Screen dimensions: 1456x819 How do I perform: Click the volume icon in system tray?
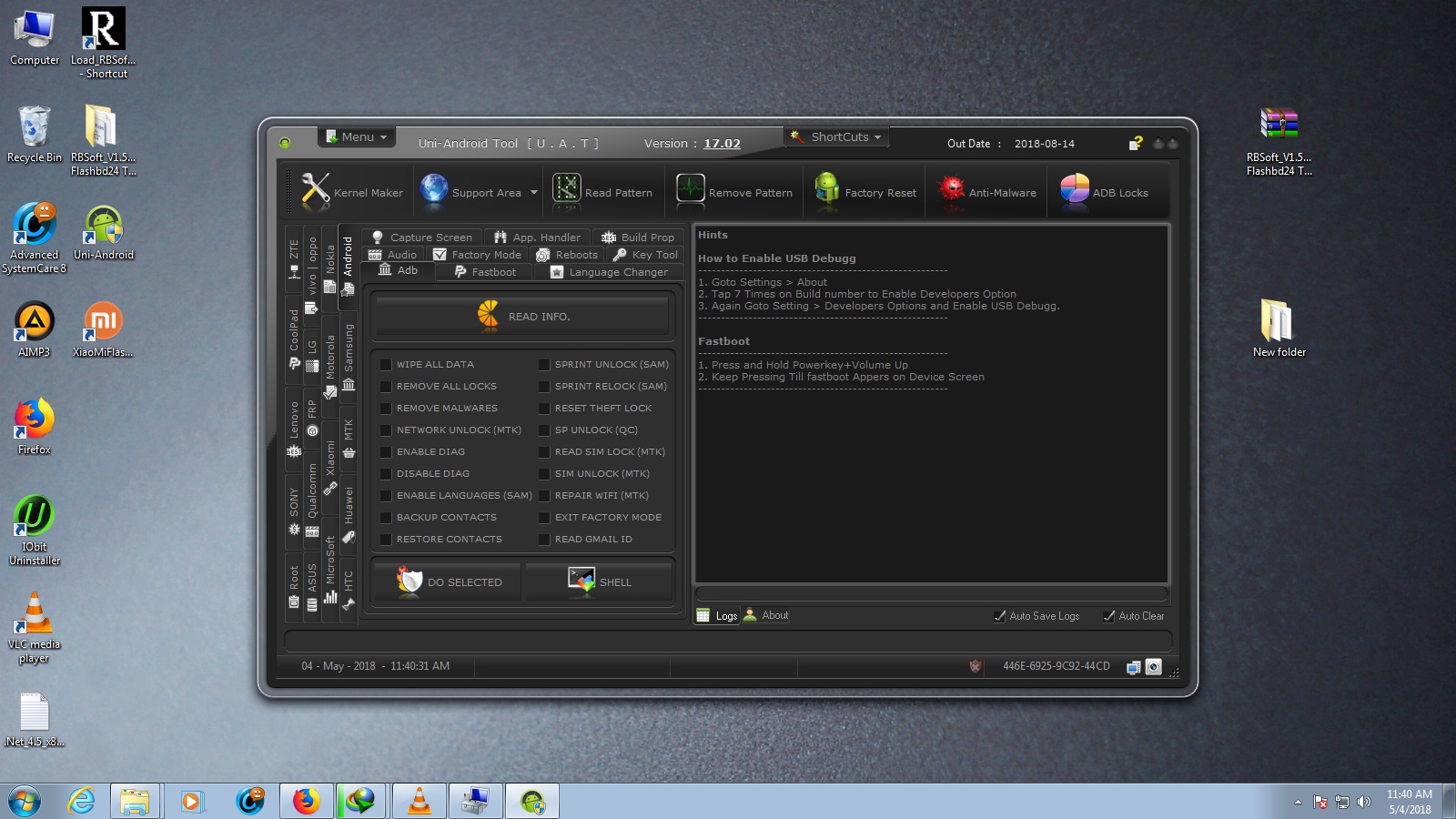click(x=1363, y=802)
